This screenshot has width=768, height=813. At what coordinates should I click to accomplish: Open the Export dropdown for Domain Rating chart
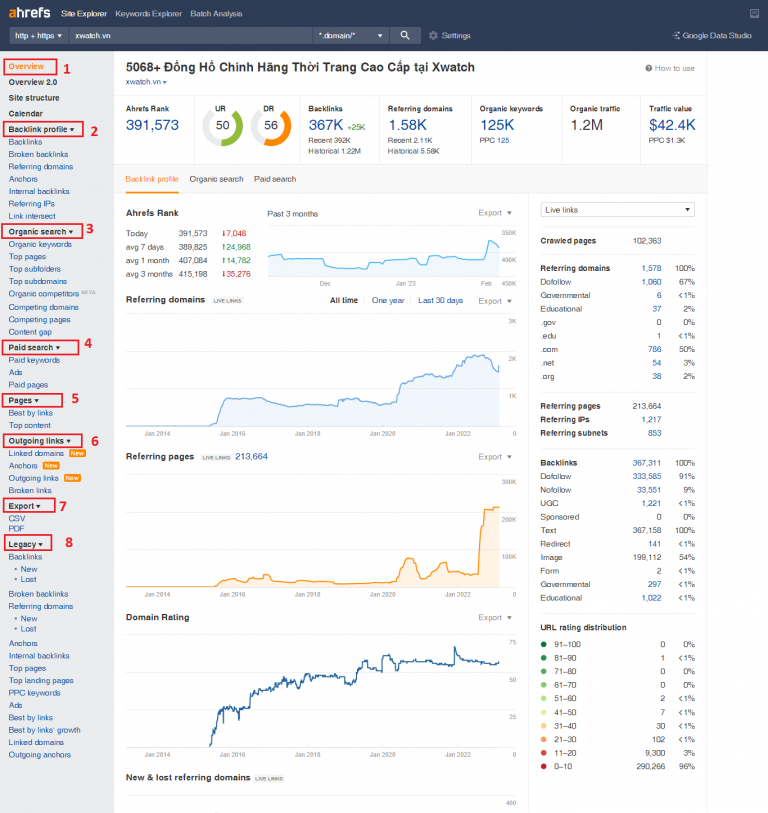(495, 617)
